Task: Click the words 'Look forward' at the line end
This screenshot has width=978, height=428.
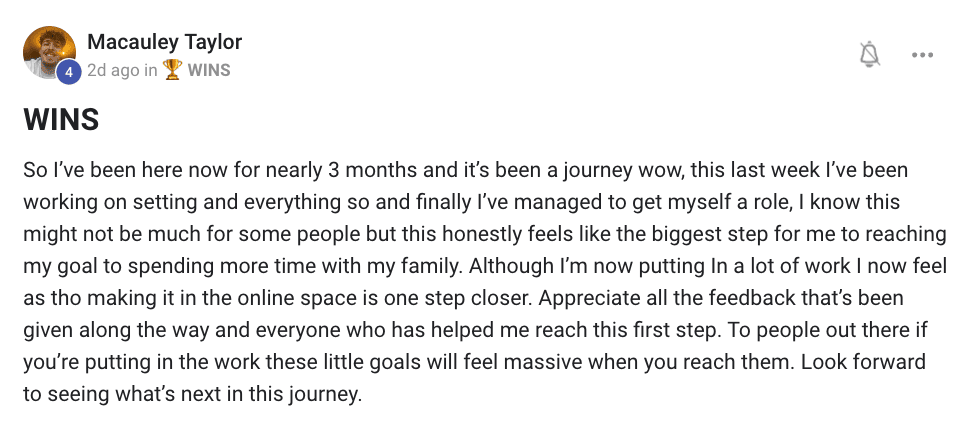Action: point(863,362)
